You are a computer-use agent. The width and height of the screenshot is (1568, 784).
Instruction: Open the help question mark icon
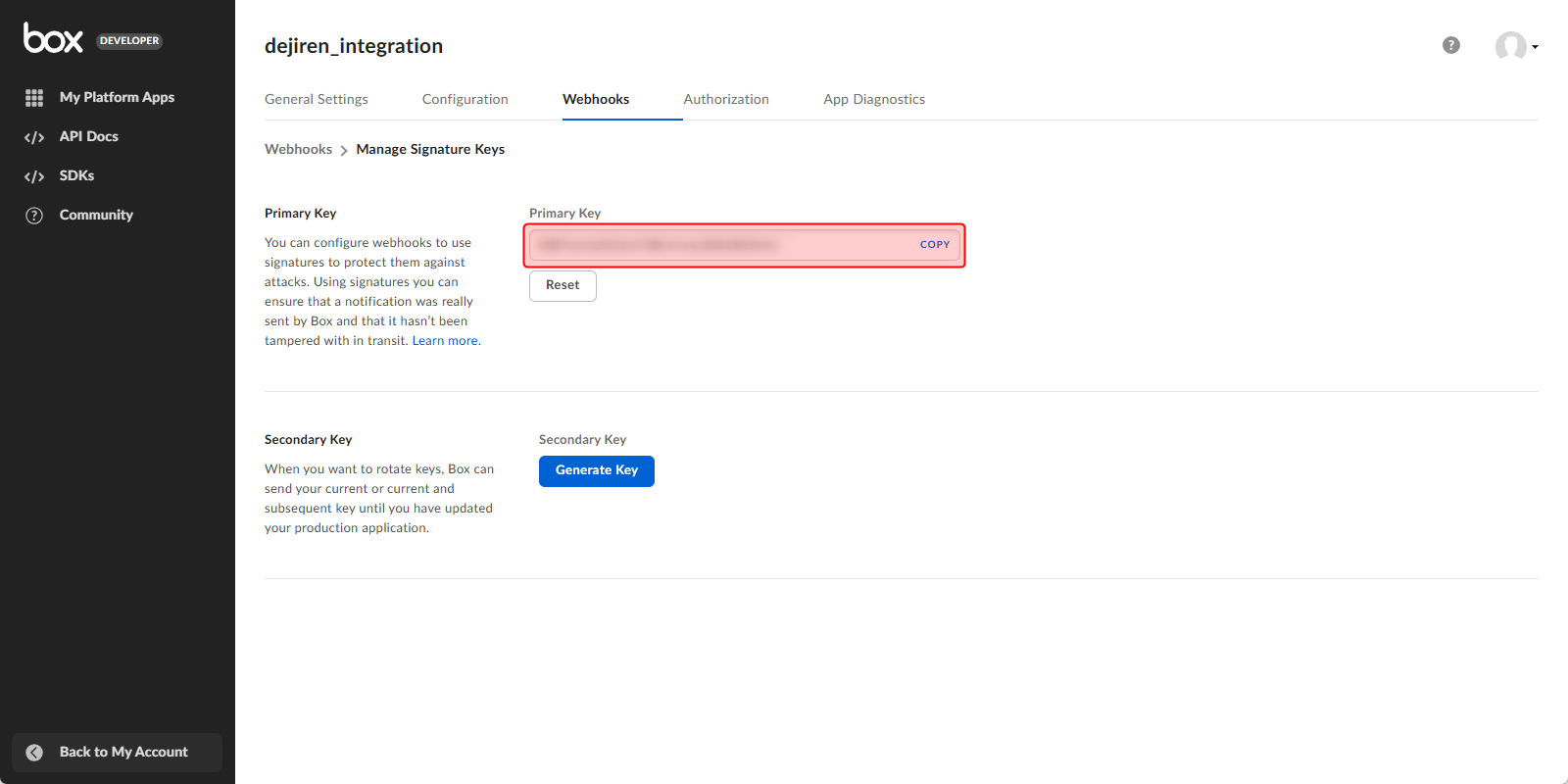(1451, 45)
